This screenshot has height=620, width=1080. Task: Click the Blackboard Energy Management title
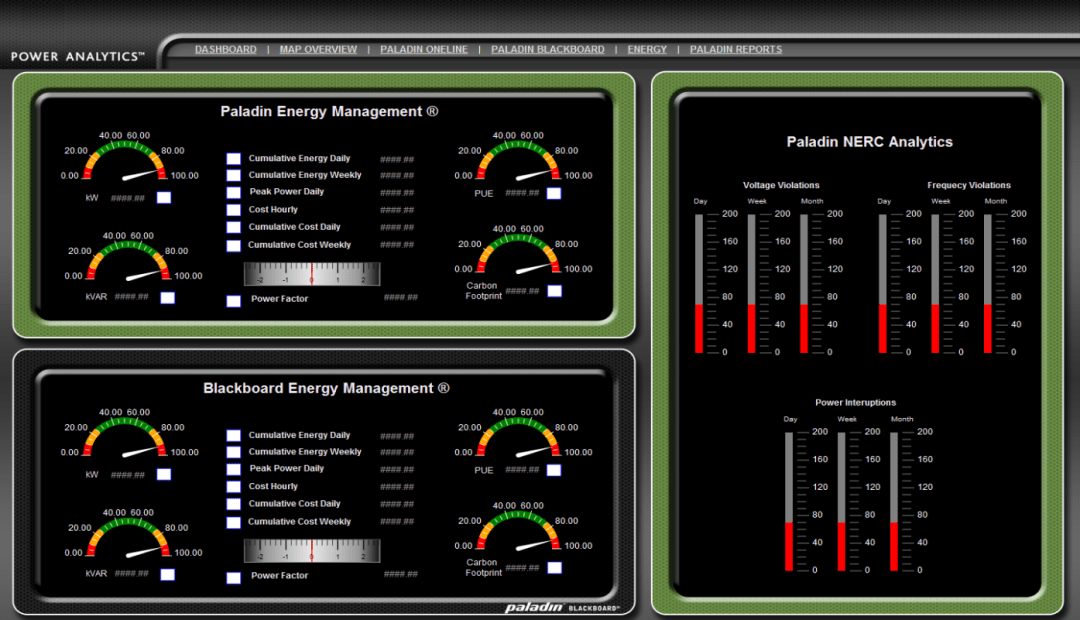tap(326, 389)
